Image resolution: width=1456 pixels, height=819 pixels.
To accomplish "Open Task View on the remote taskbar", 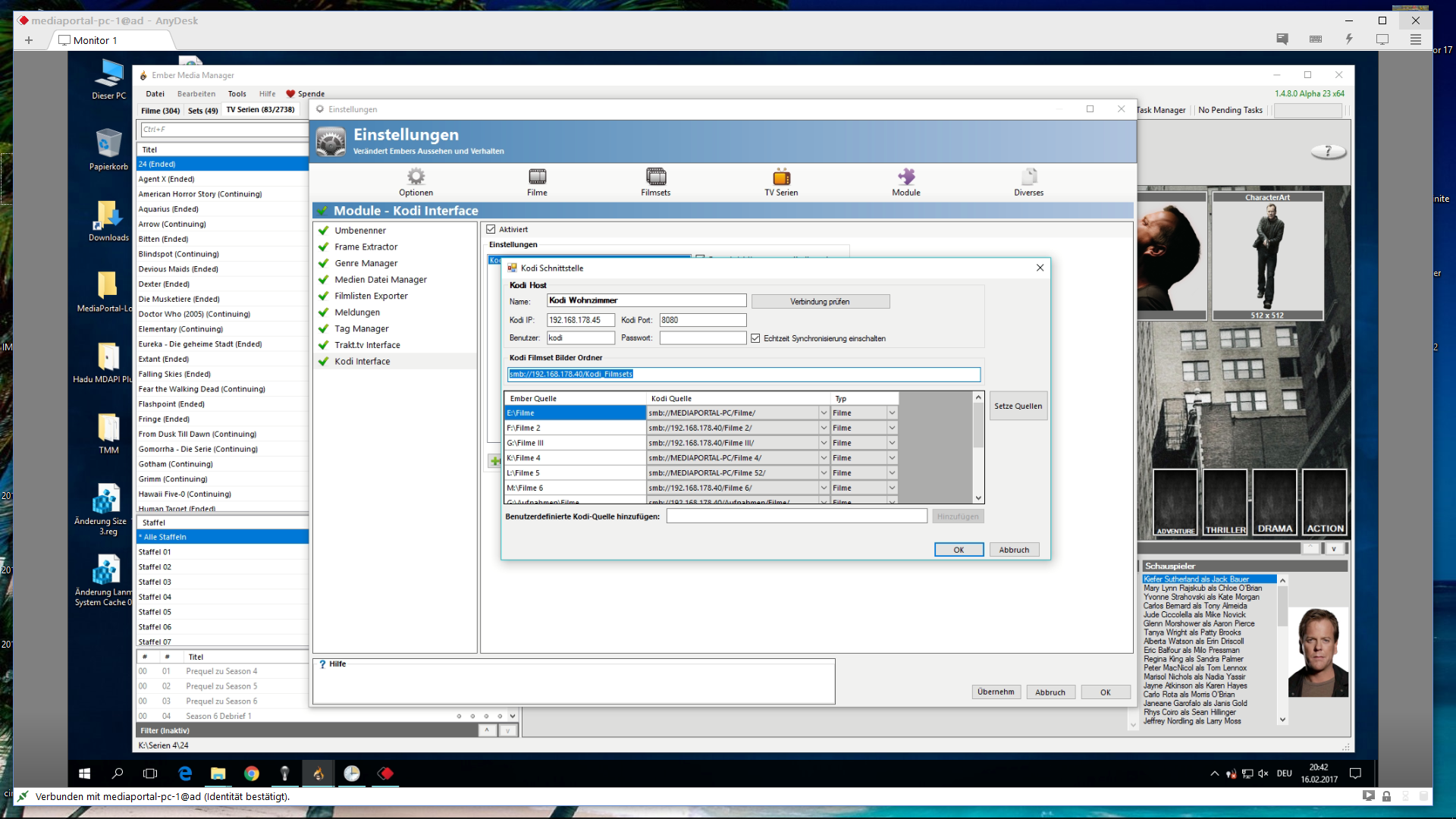I will (150, 773).
